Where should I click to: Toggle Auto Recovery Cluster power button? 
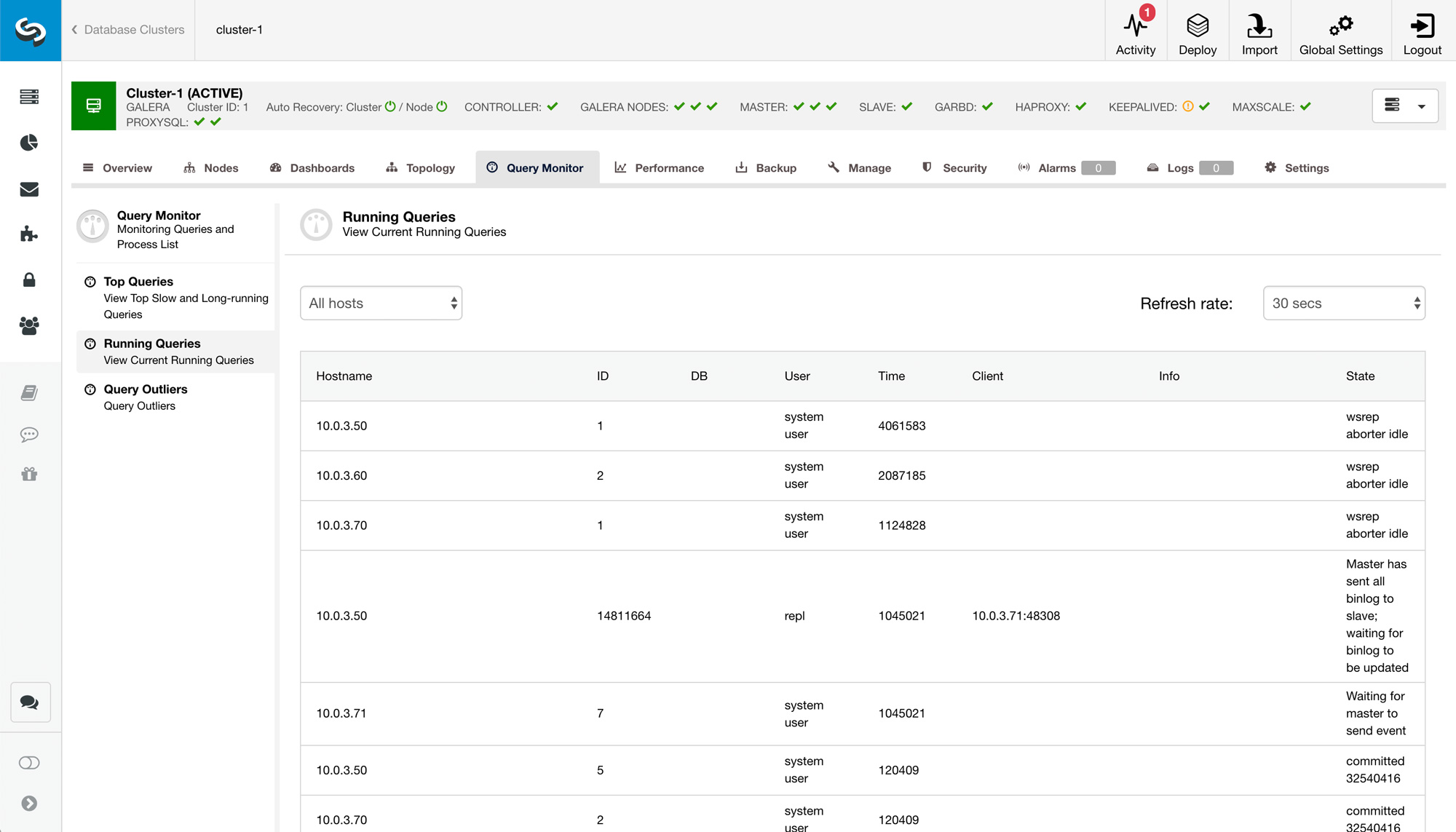tap(390, 106)
